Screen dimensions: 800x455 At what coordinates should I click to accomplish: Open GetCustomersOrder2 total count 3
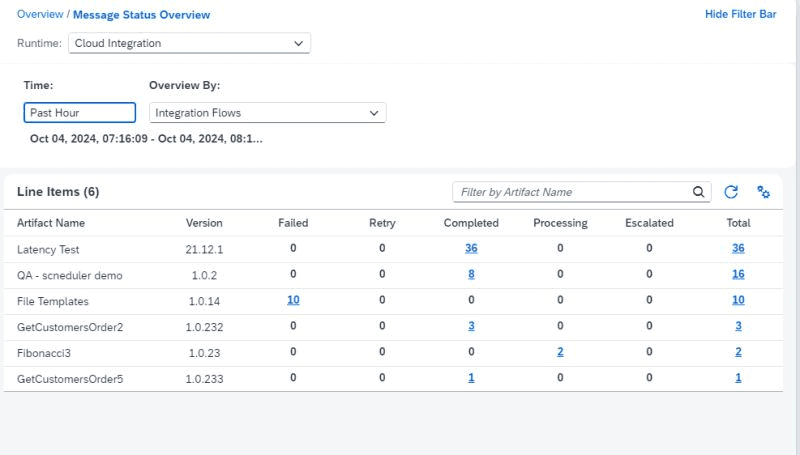point(738,326)
